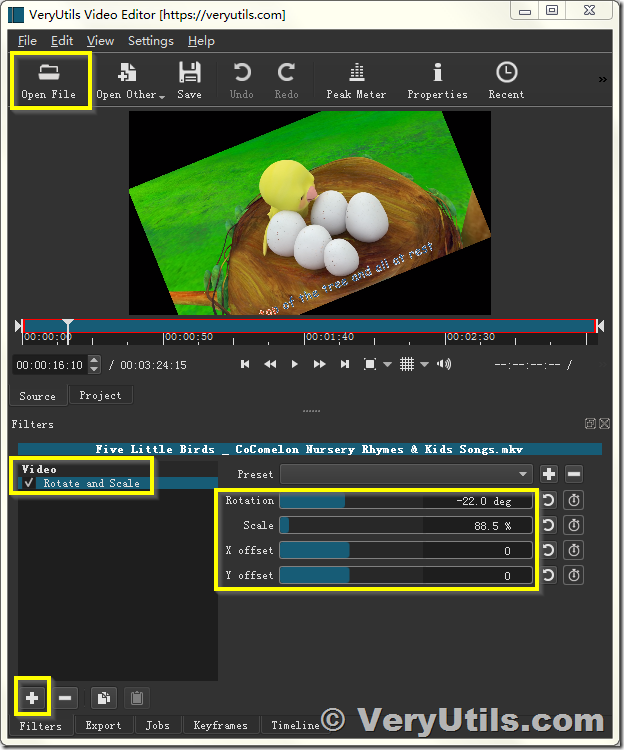Enable keyframes for Scale
Screen dimensions: 624x750
tap(574, 526)
